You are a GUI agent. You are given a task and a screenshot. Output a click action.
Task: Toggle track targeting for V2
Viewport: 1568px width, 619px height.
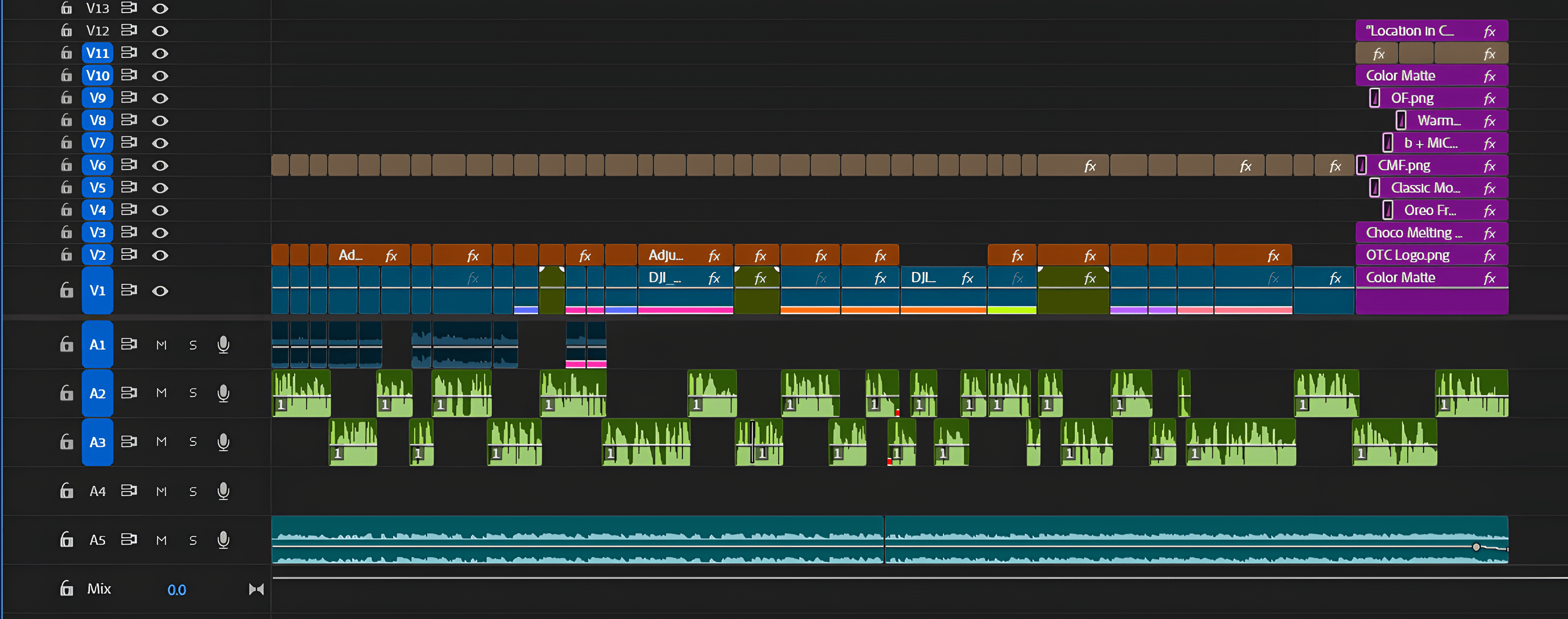click(98, 255)
